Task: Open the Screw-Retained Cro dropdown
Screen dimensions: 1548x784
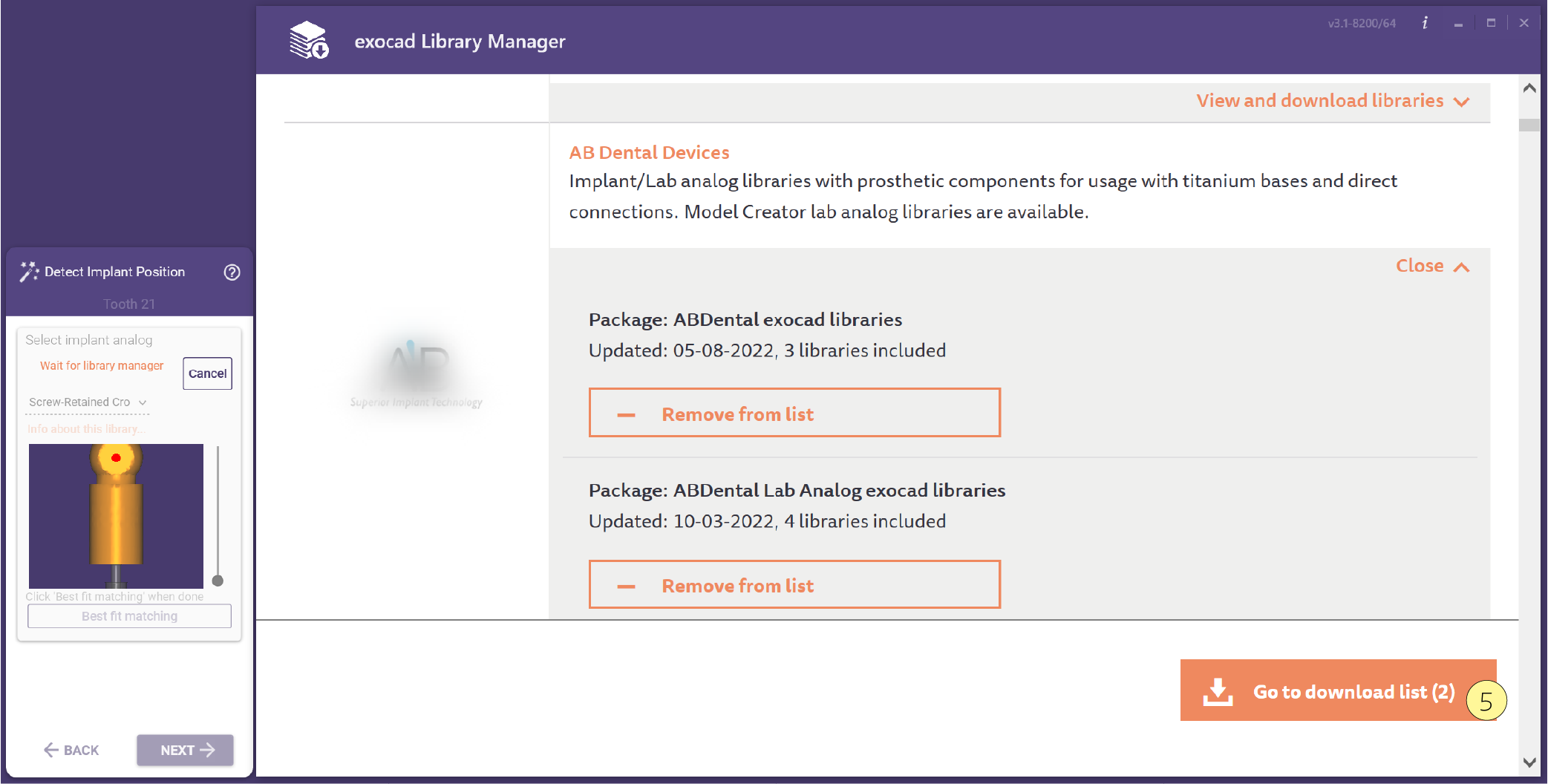Action: 88,402
